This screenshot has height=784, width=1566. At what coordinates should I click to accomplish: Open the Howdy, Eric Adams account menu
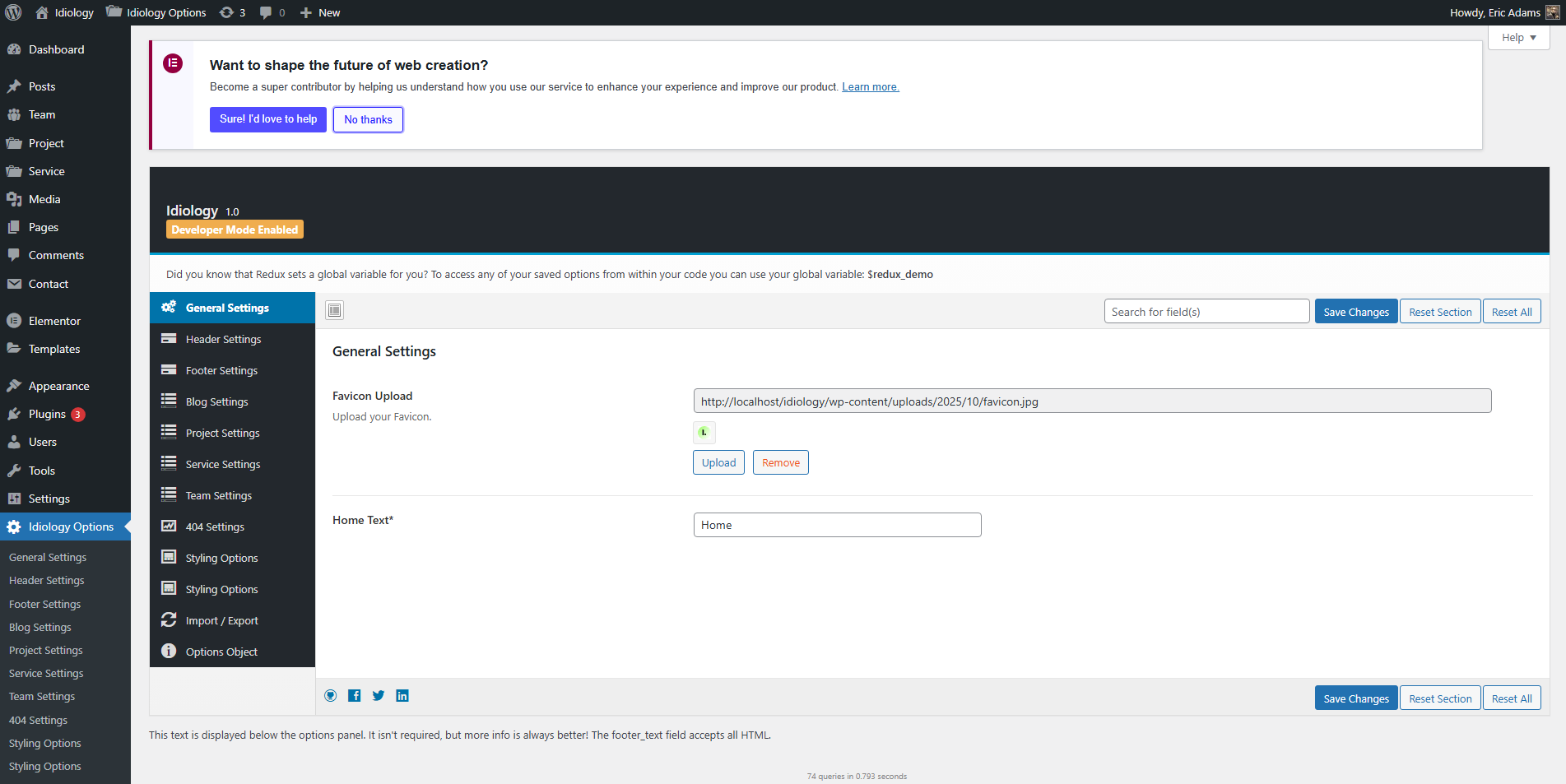coord(1503,12)
